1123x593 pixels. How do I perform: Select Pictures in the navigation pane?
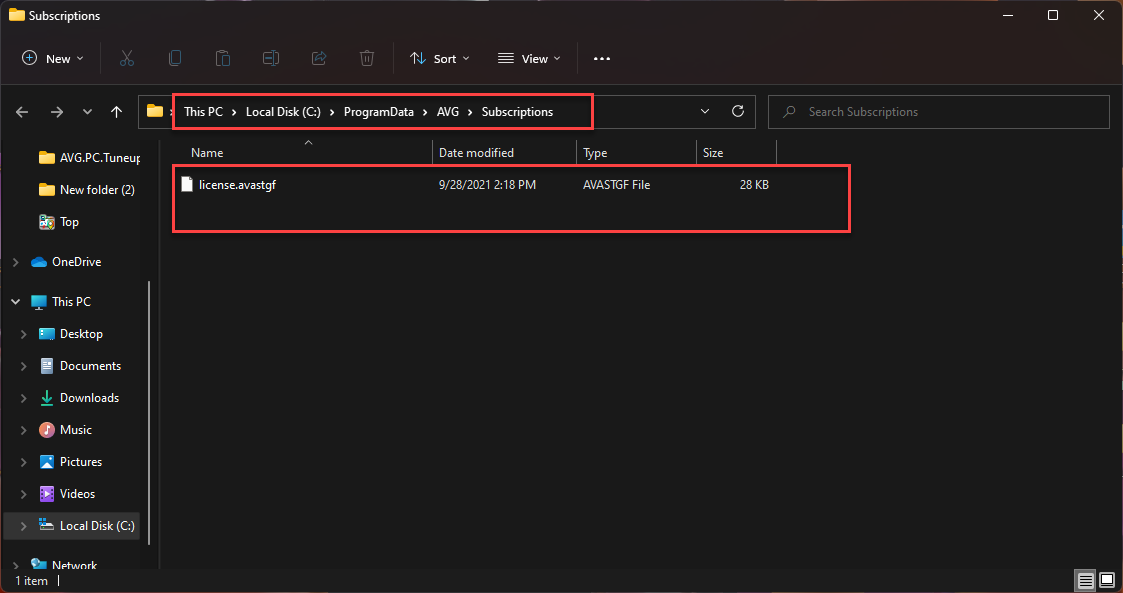tap(70, 462)
